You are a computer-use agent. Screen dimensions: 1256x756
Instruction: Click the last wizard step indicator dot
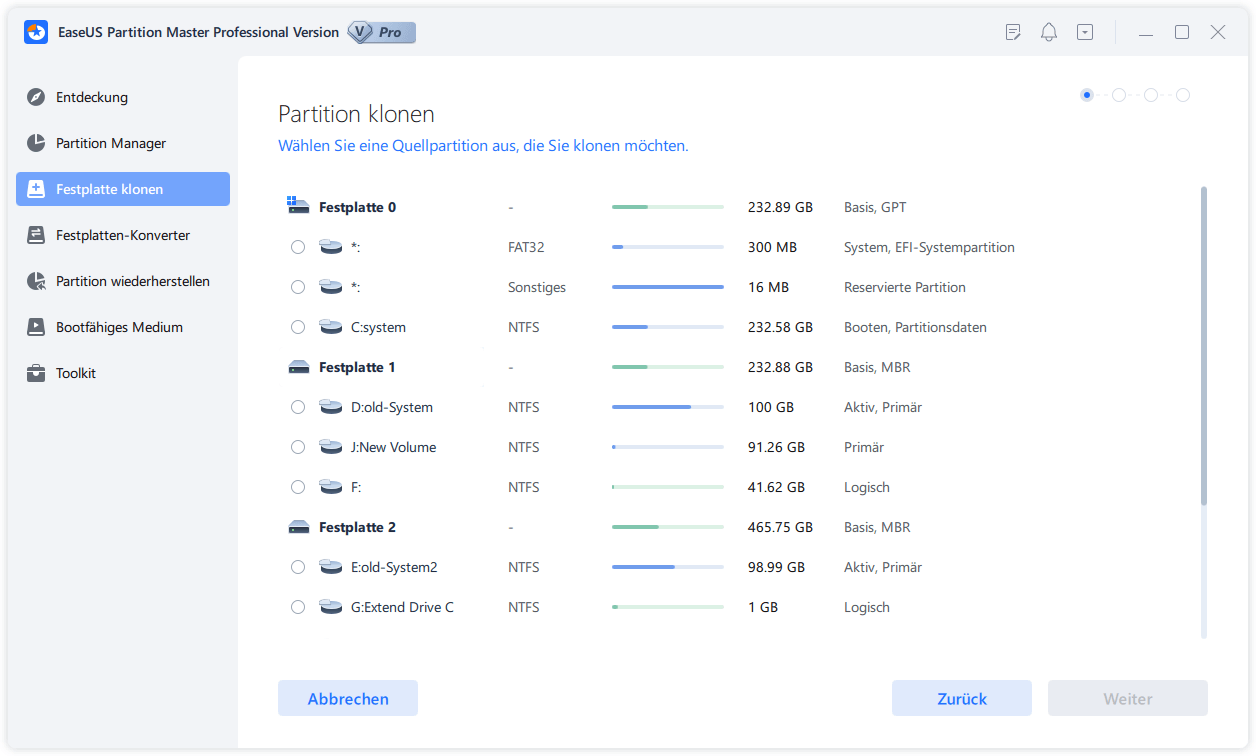click(x=1183, y=95)
